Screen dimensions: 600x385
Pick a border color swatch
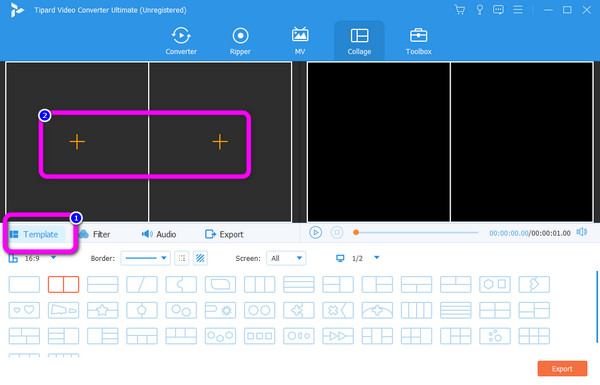click(182, 258)
